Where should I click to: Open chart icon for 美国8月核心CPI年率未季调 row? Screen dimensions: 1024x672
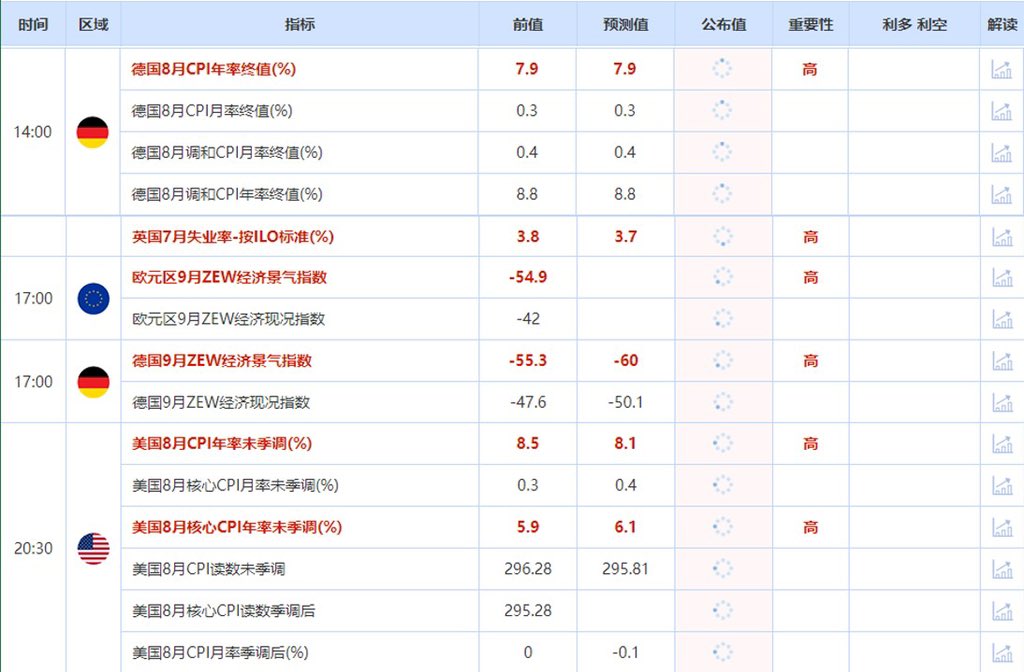[x=1002, y=527]
